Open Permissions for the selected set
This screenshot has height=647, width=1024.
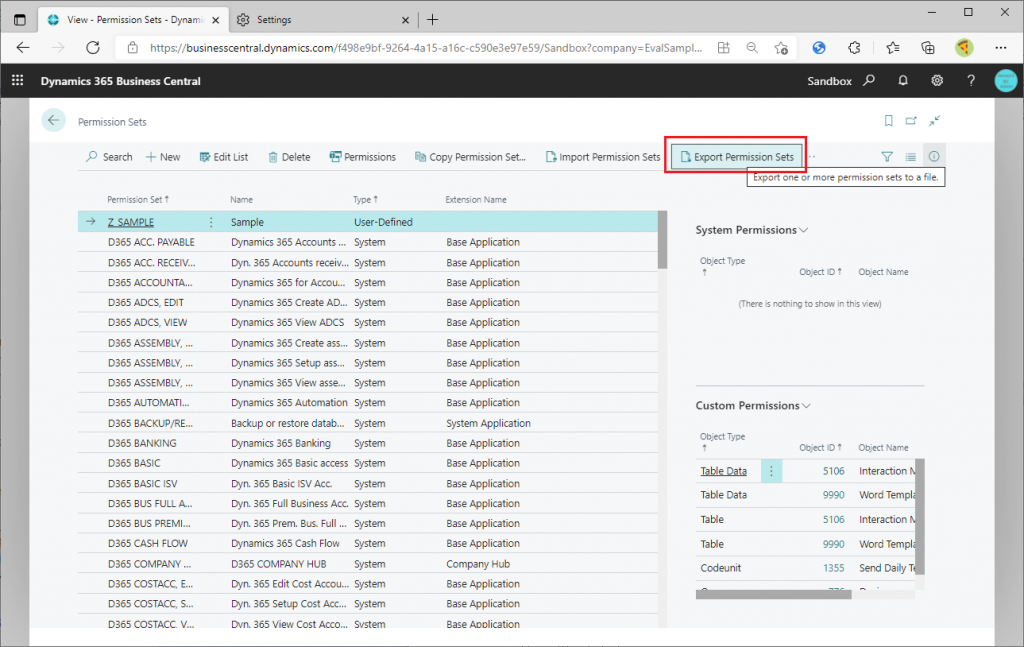click(363, 157)
